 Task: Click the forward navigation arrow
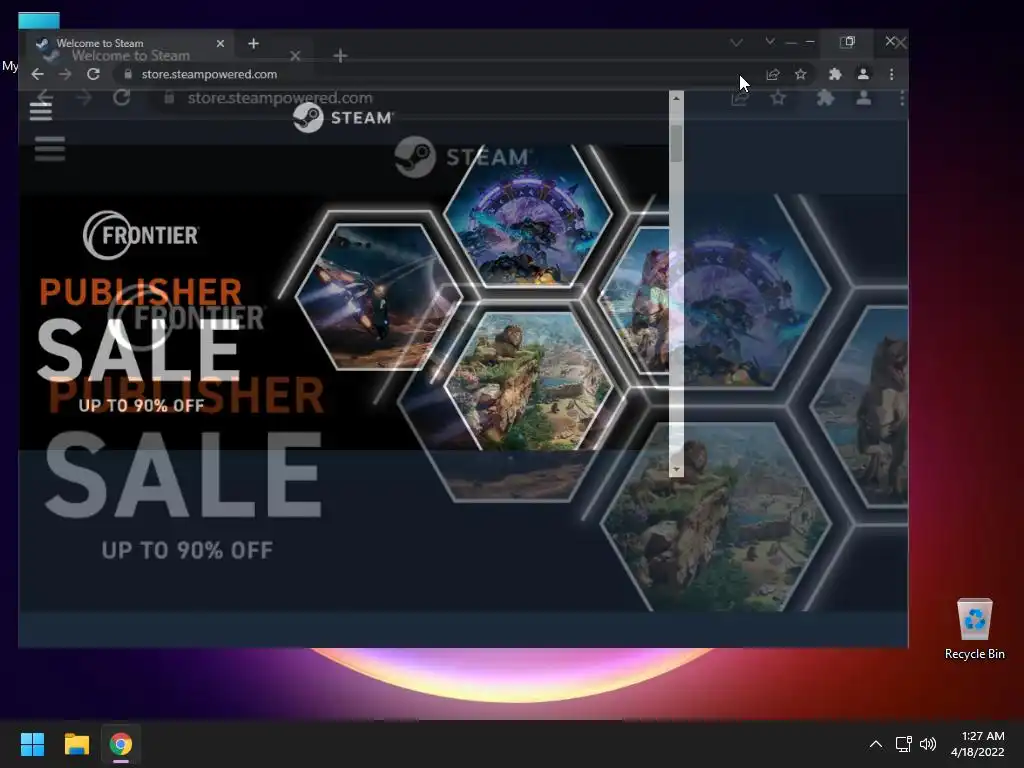click(65, 74)
